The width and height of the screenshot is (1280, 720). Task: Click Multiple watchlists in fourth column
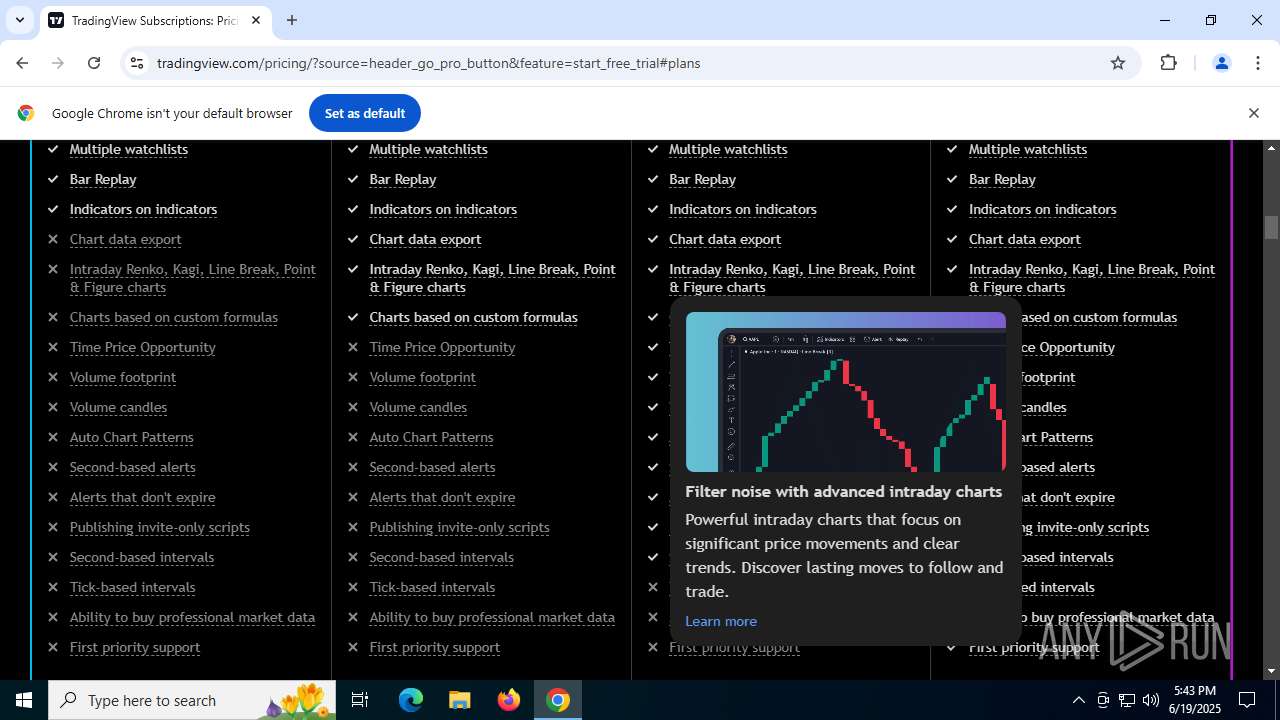[x=1027, y=149]
